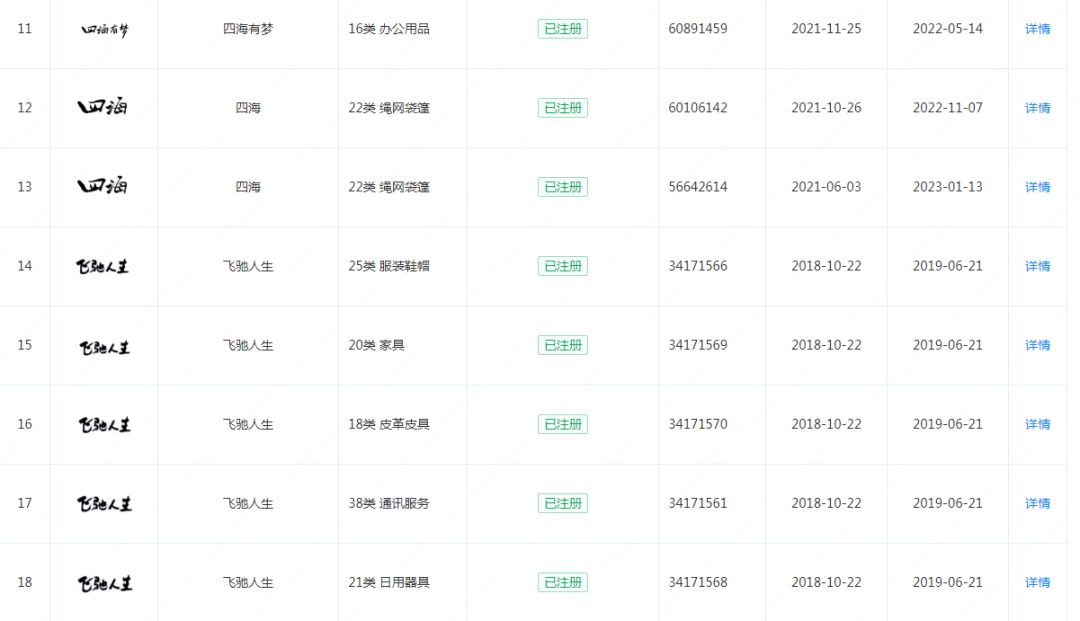Click the 四海 logo image in row 12
This screenshot has height=621, width=1080.
coord(104,107)
